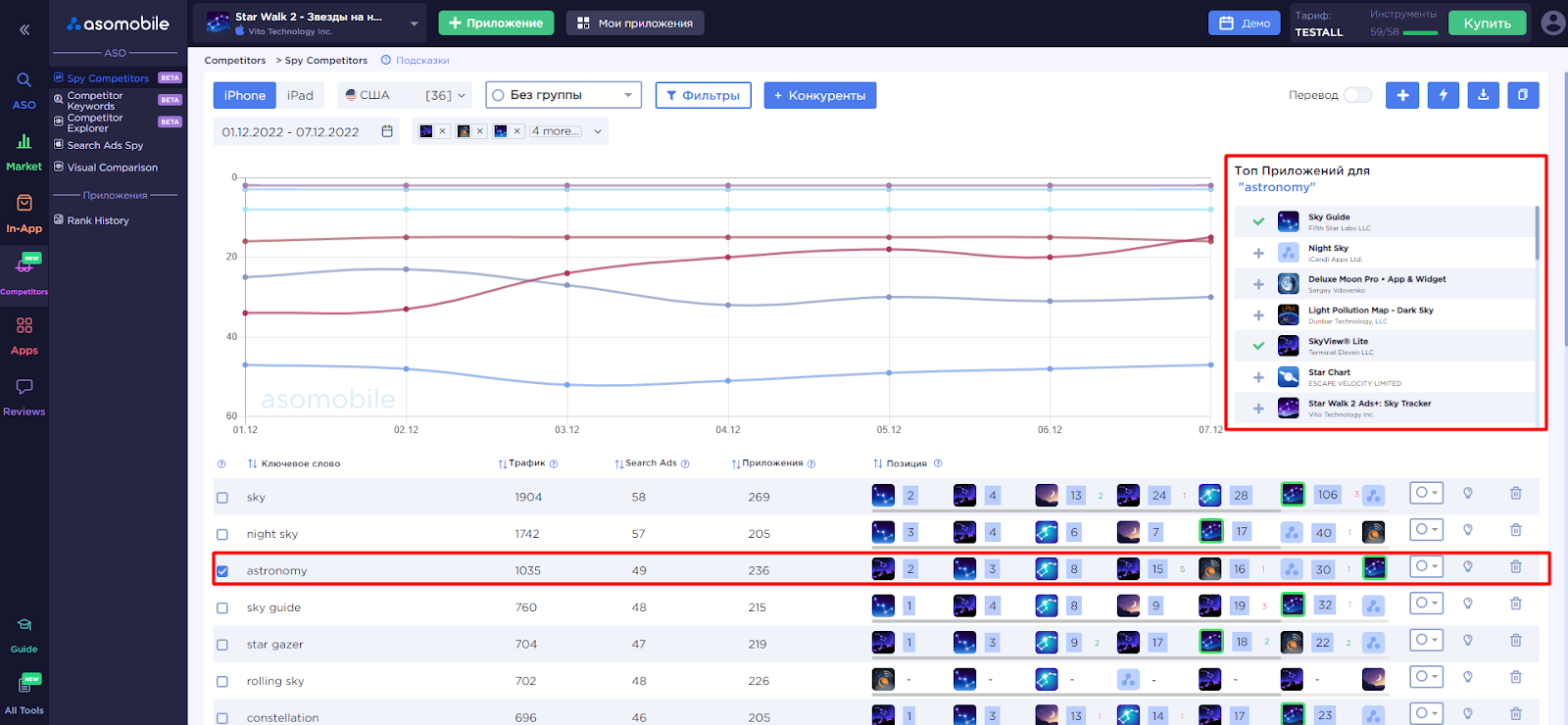This screenshot has width=1568, height=725.
Task: Add Light Pollution Map app to competitors
Action: 1258,315
